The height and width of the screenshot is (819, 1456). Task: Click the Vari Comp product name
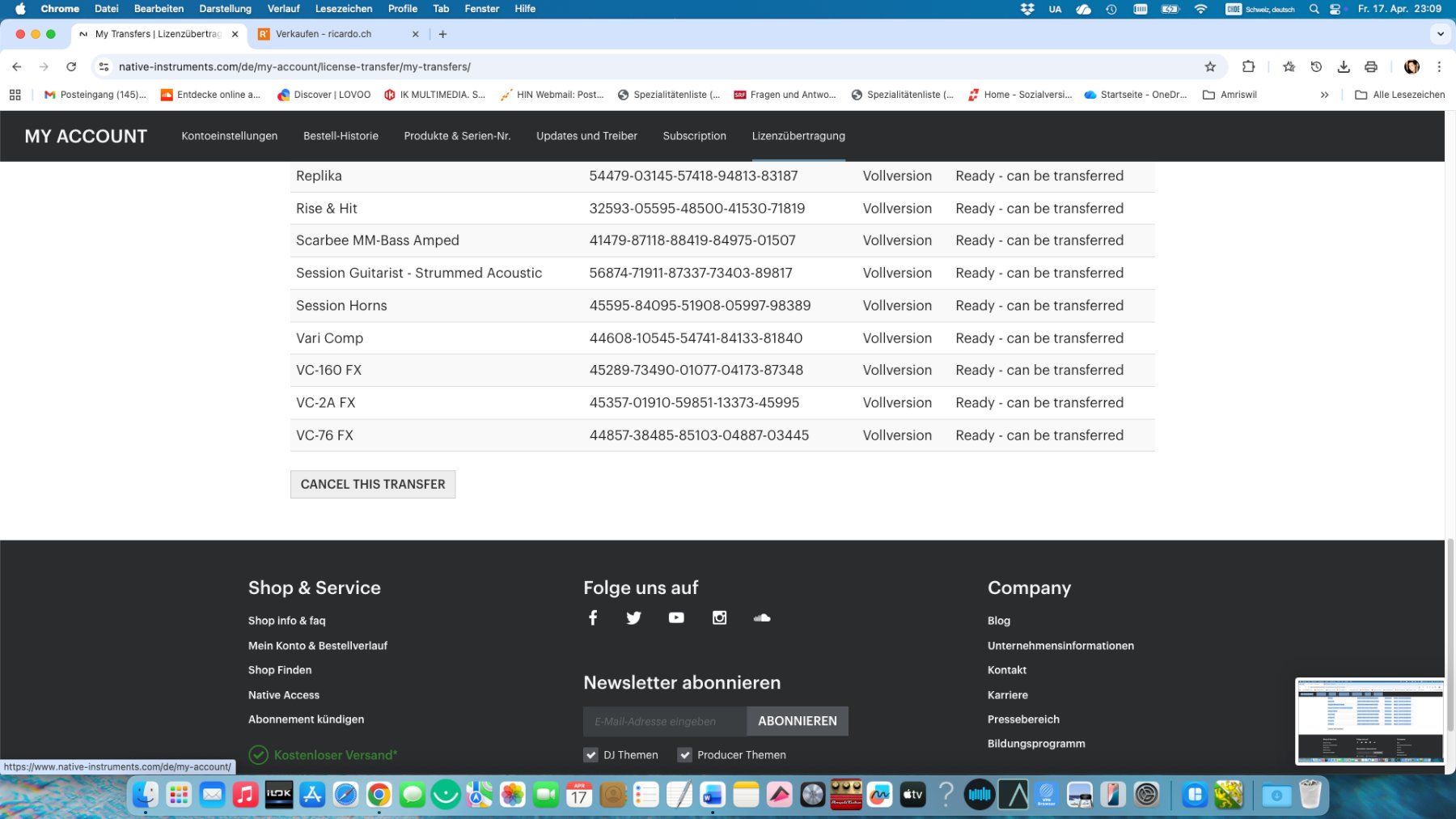point(329,338)
